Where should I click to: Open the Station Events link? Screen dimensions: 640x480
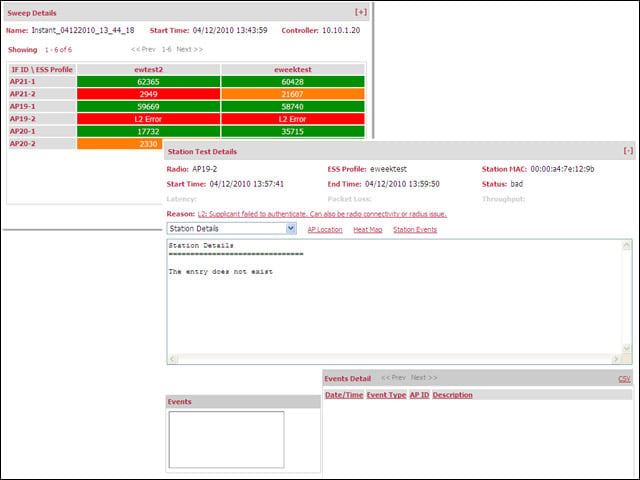[x=415, y=229]
